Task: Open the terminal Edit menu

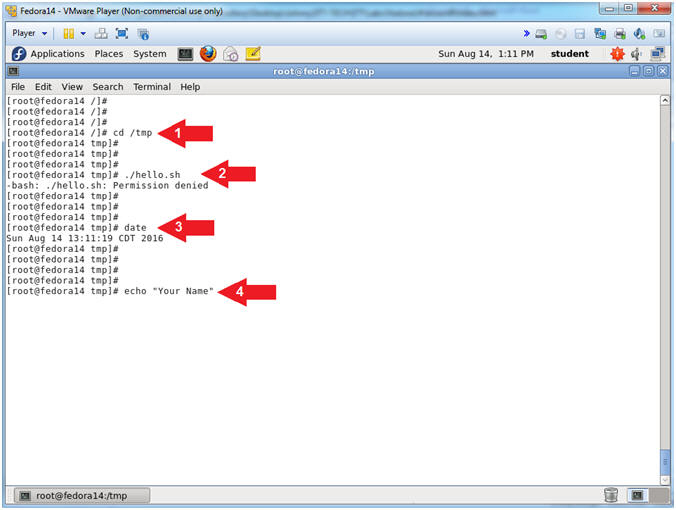Action: (x=43, y=87)
